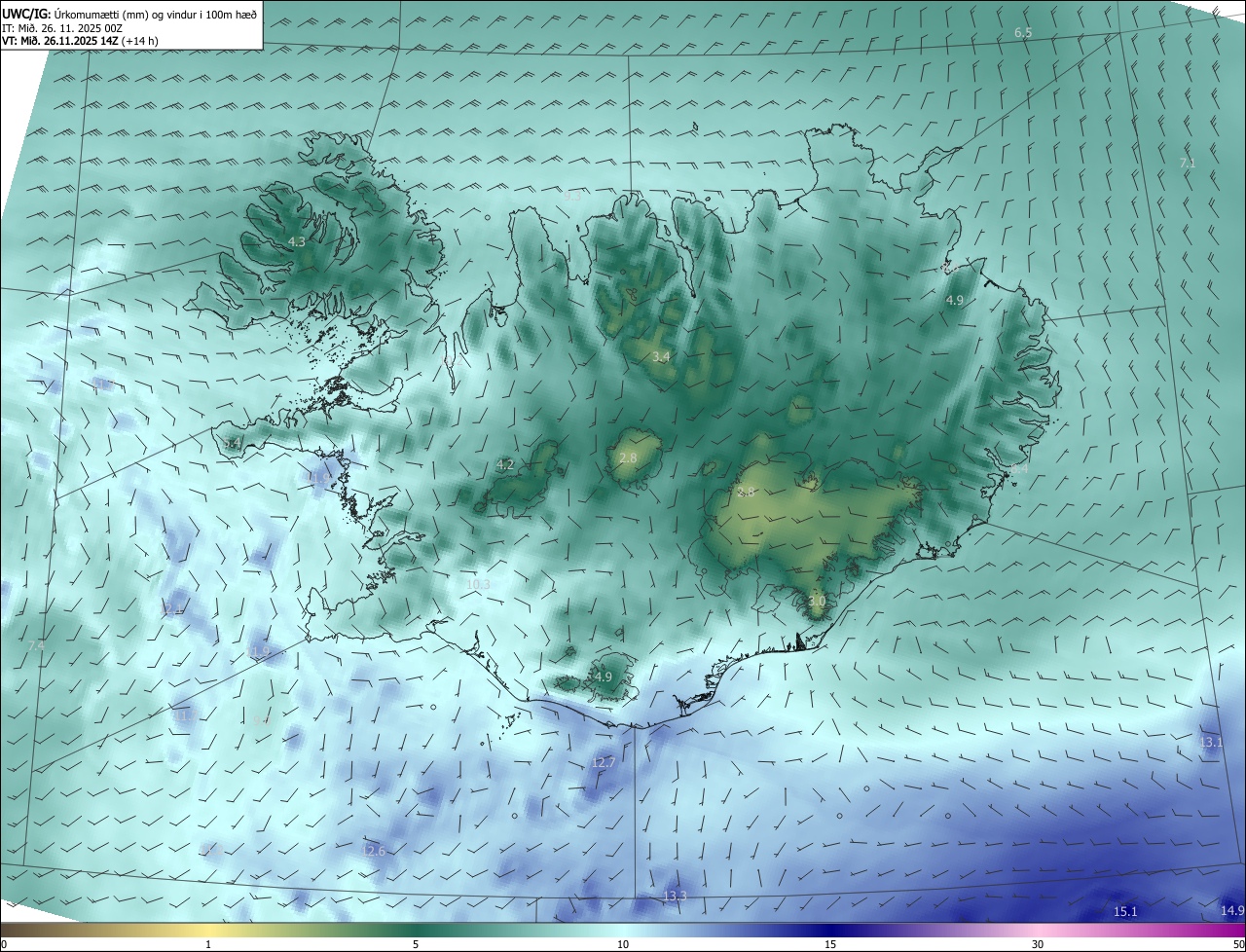1246x952 pixels.
Task: Click the colorbar tick labeled 1
Action: [x=208, y=944]
